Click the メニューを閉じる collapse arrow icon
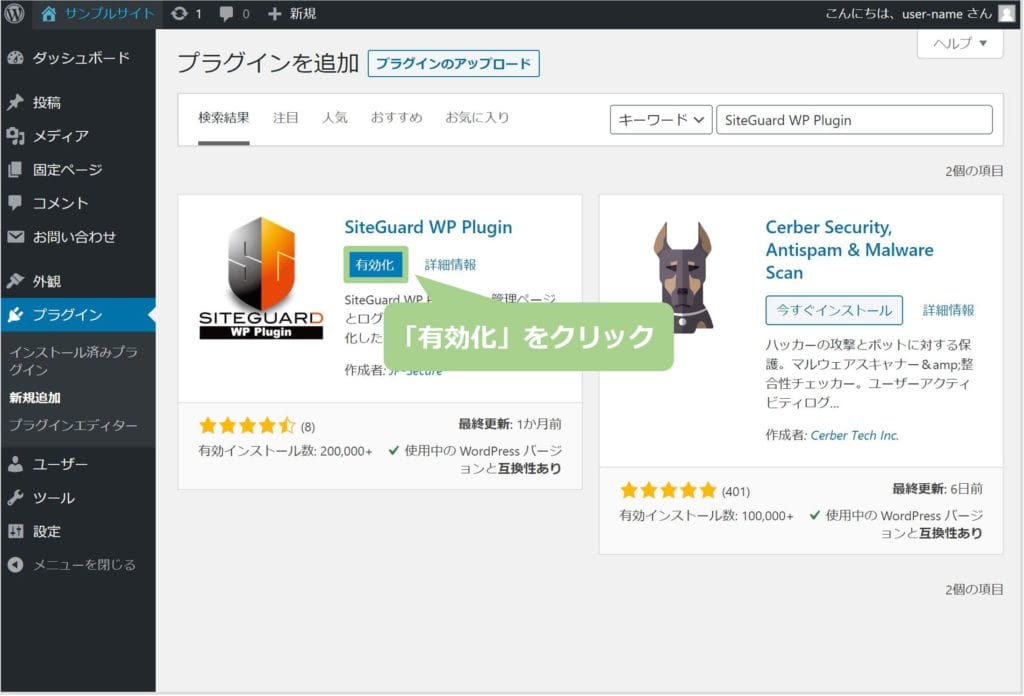This screenshot has height=696, width=1024. coord(16,565)
